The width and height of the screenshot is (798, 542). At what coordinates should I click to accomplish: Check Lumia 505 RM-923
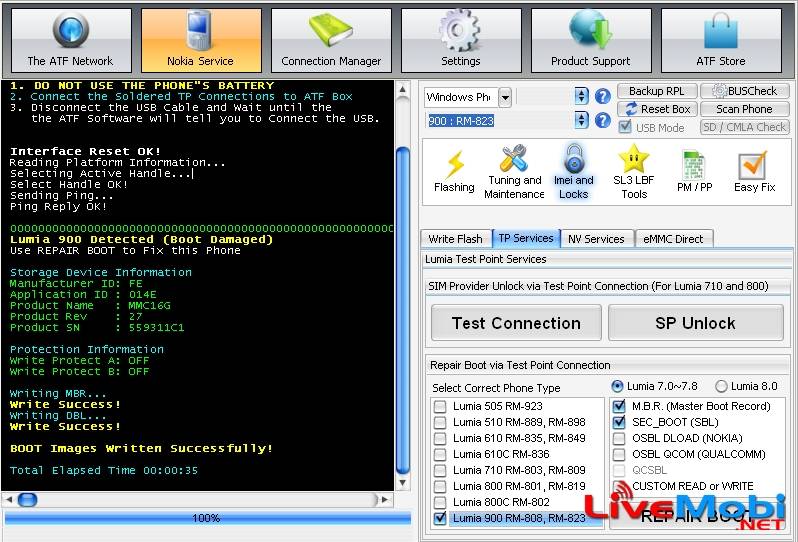(440, 407)
